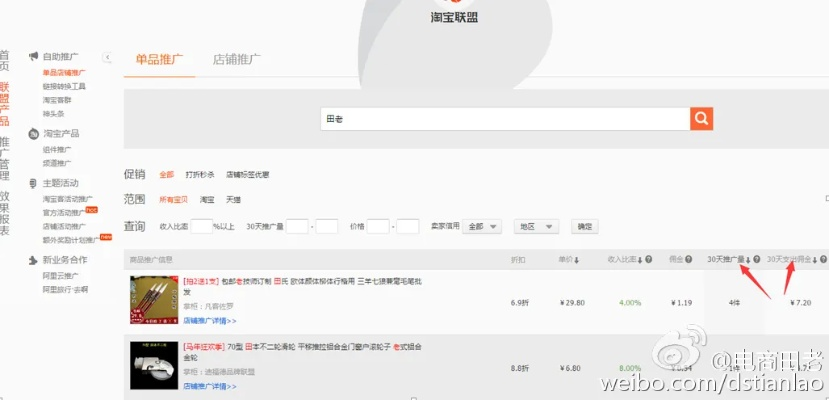Click the 确定 filter button

(x=584, y=227)
